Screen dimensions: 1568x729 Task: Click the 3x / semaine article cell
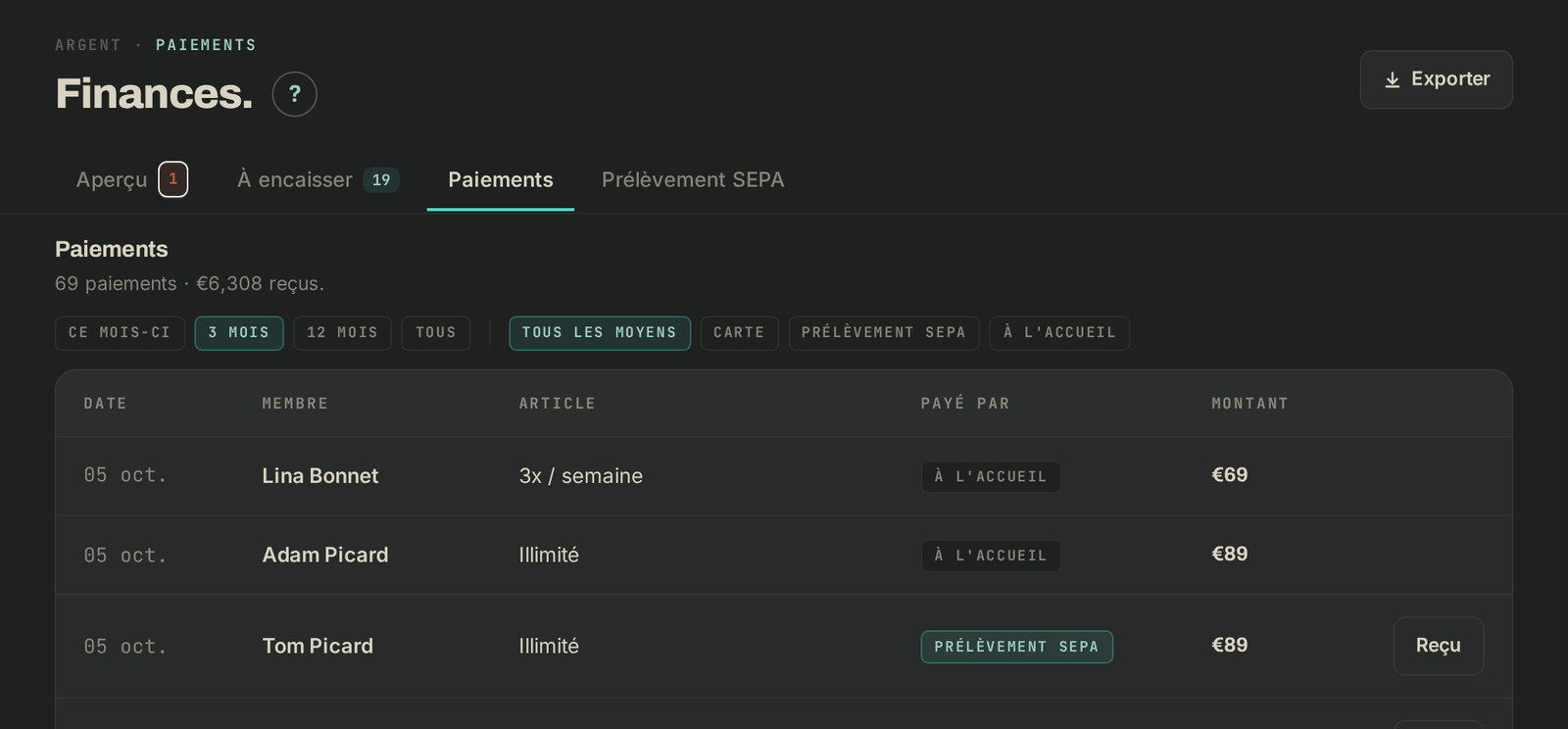pos(581,476)
